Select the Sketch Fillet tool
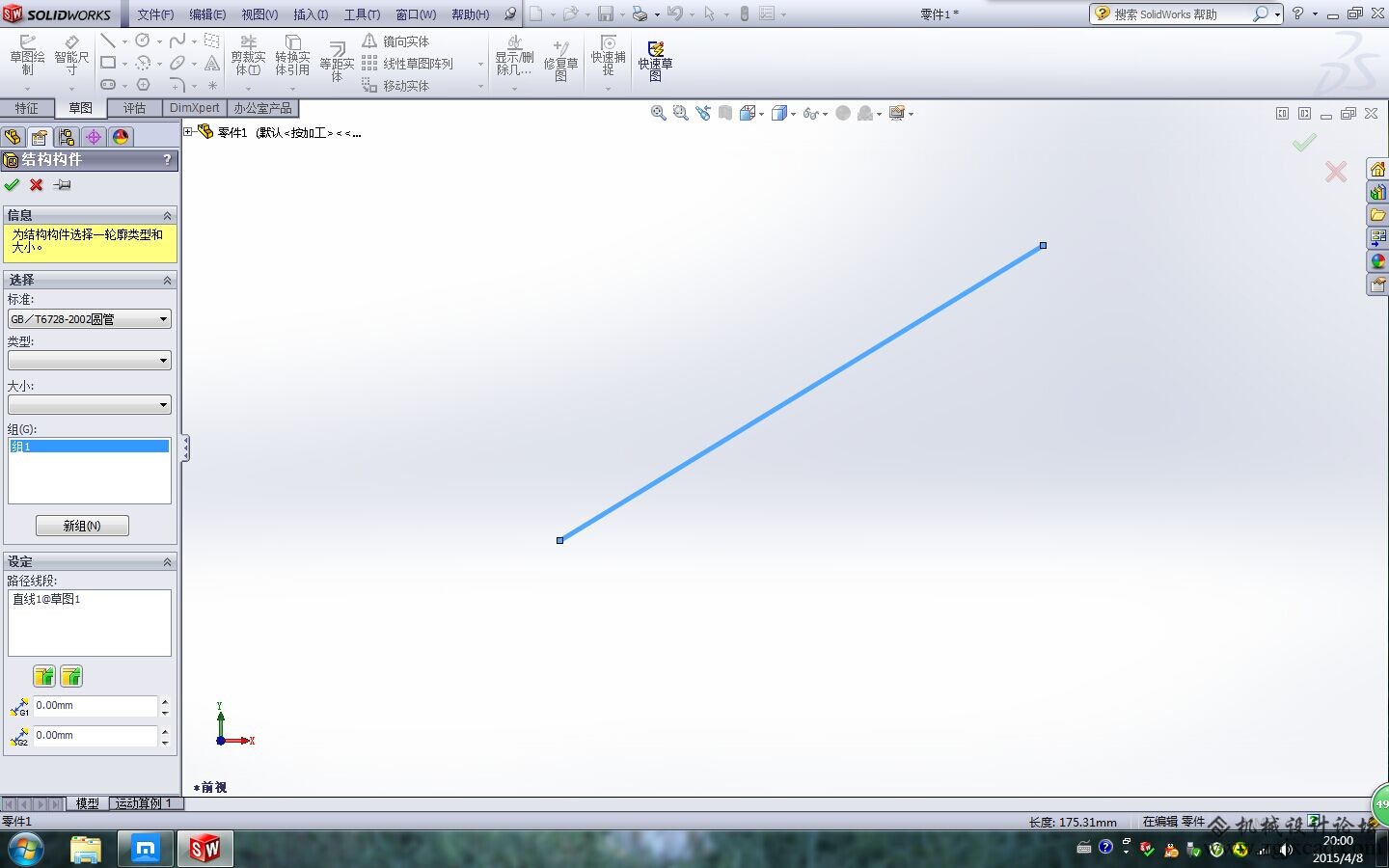Viewport: 1389px width, 868px height. 177,85
